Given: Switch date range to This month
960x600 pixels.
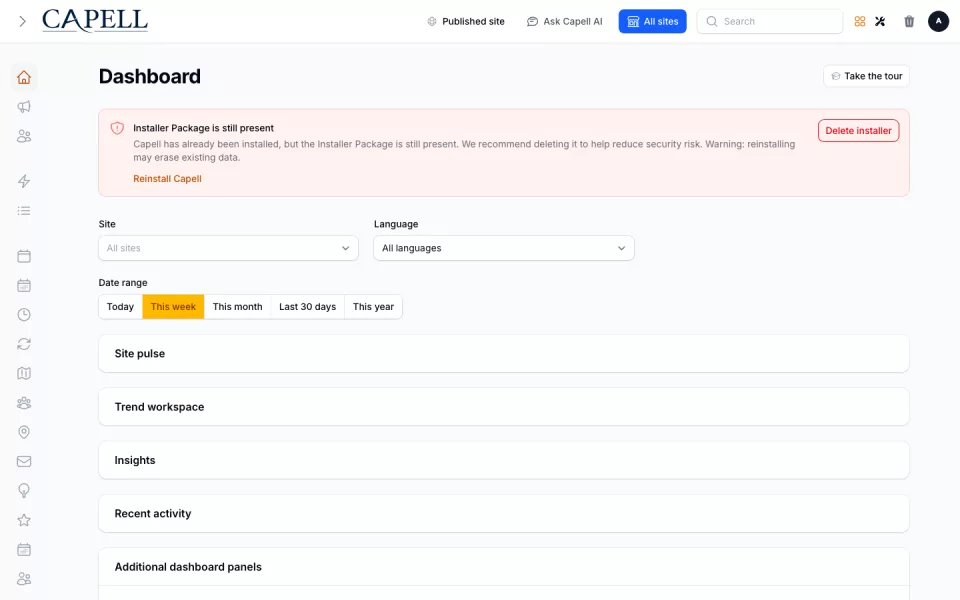Looking at the screenshot, I should click(x=238, y=307).
